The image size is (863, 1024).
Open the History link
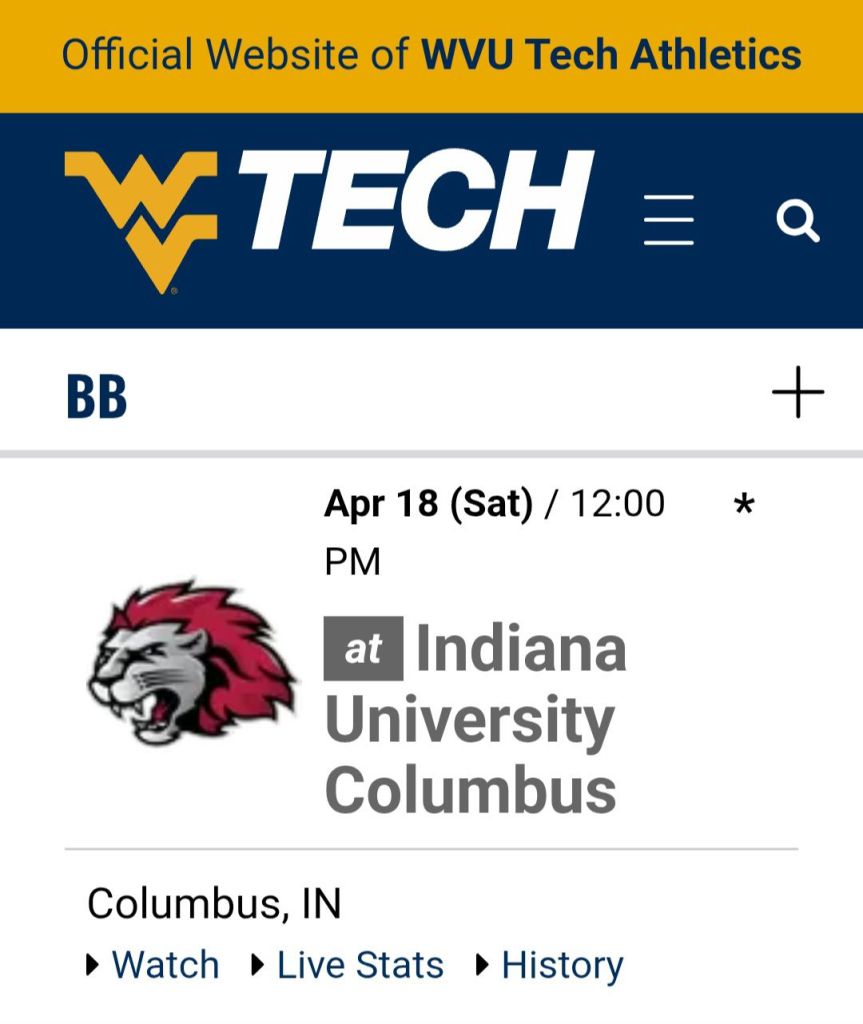[562, 965]
